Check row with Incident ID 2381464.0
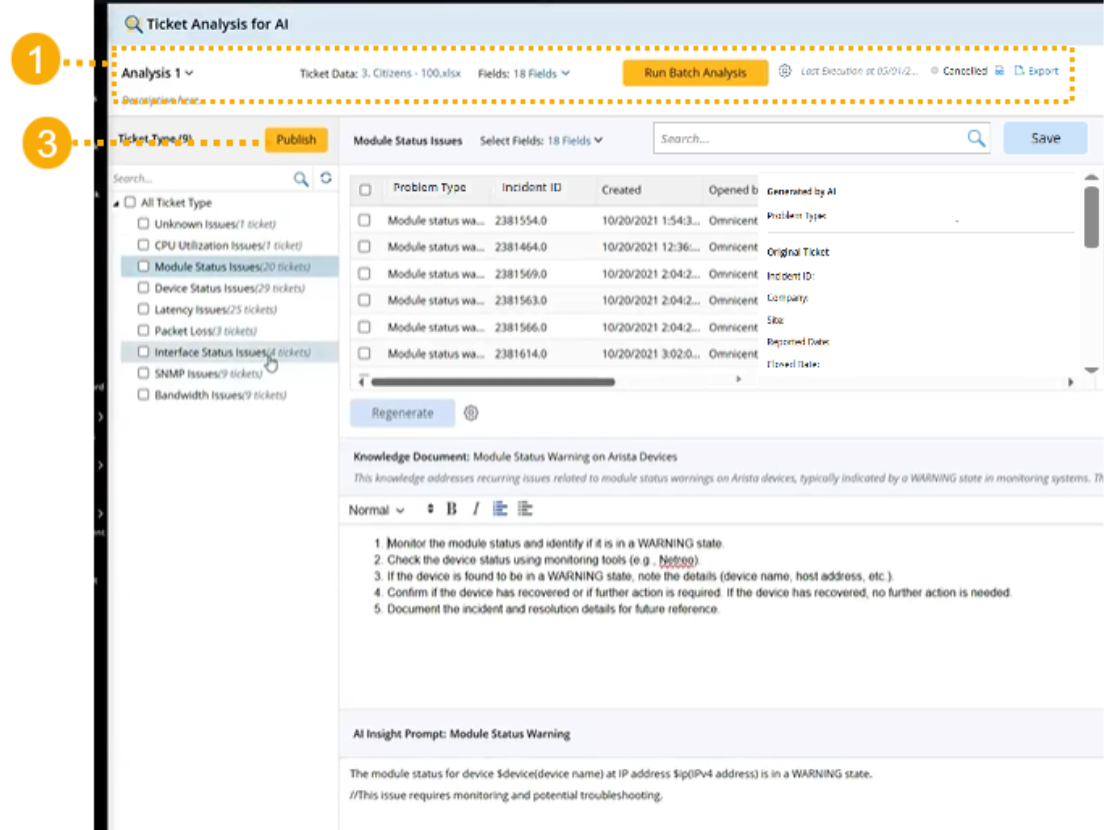1104x830 pixels. [364, 246]
